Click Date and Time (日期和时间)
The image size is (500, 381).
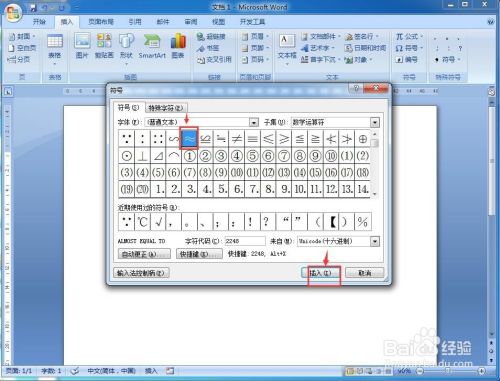365,48
